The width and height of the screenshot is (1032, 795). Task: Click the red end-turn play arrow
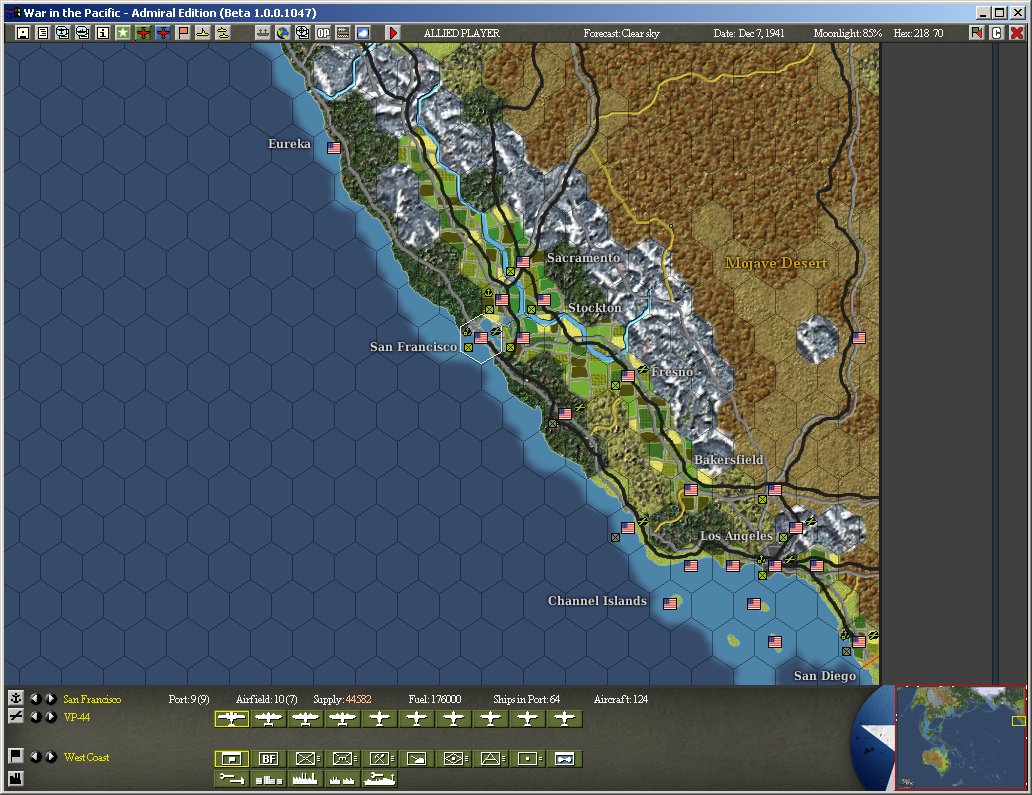394,33
